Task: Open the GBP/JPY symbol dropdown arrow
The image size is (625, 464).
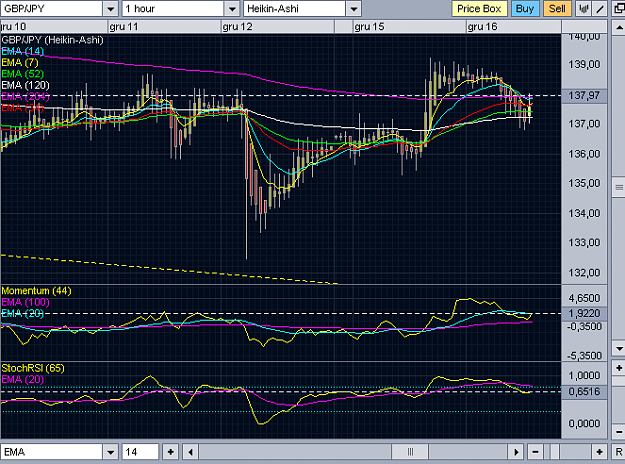Action: tap(110, 8)
